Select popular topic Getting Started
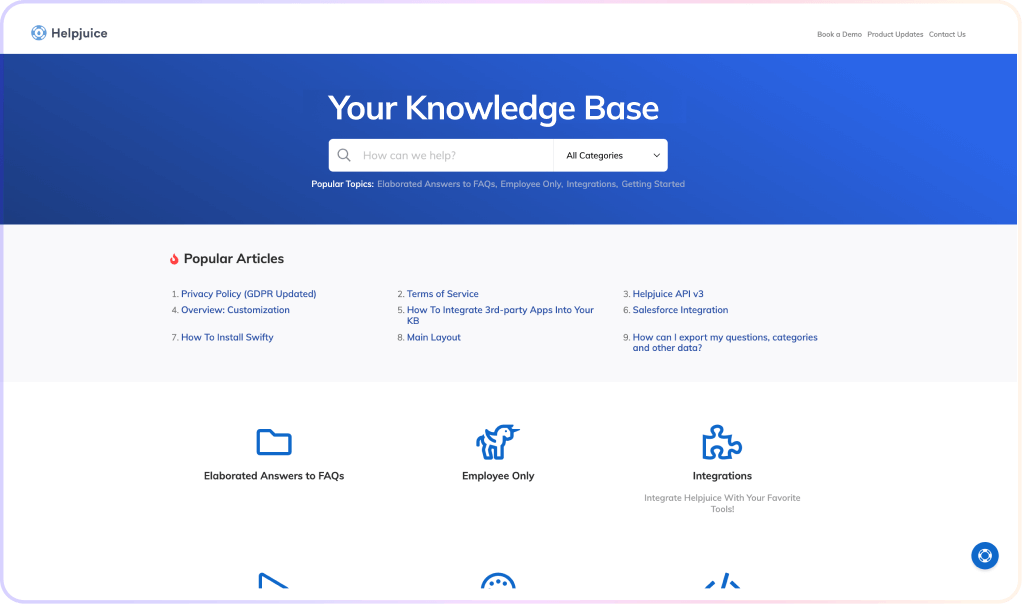This screenshot has height=604, width=1022. point(653,184)
